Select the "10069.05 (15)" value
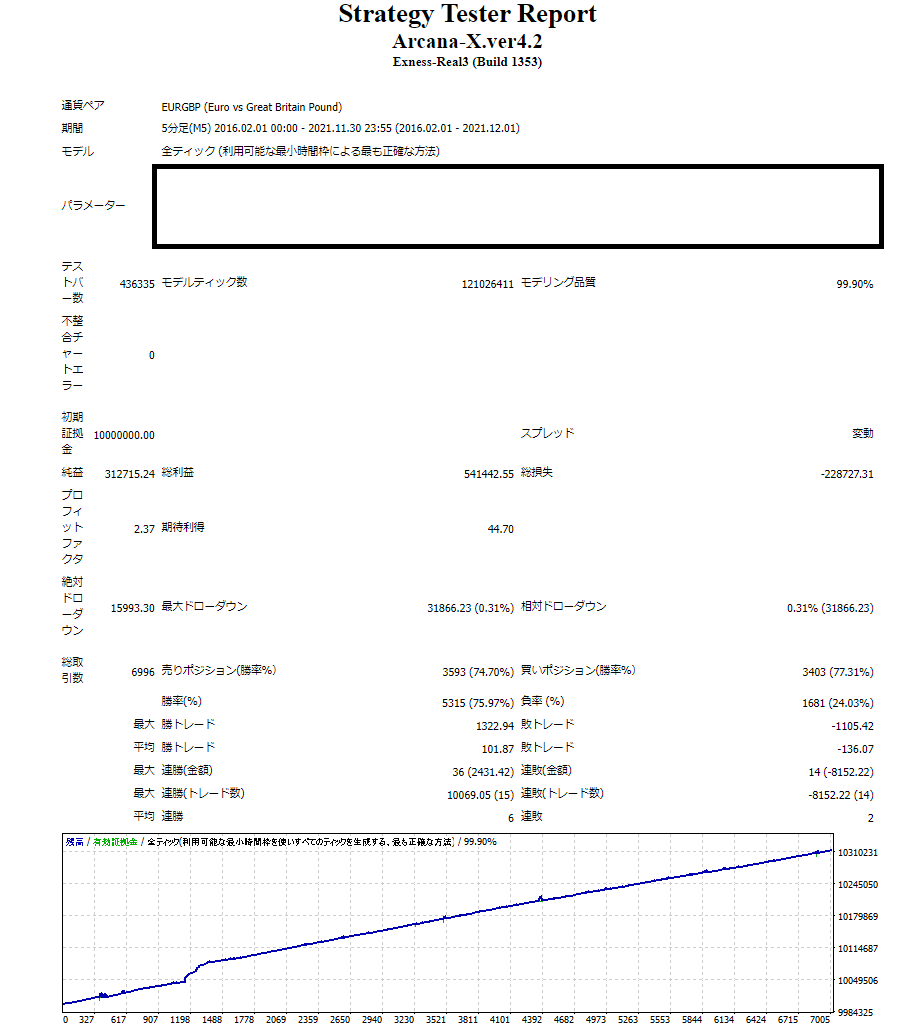The image size is (917, 1030). [x=480, y=795]
